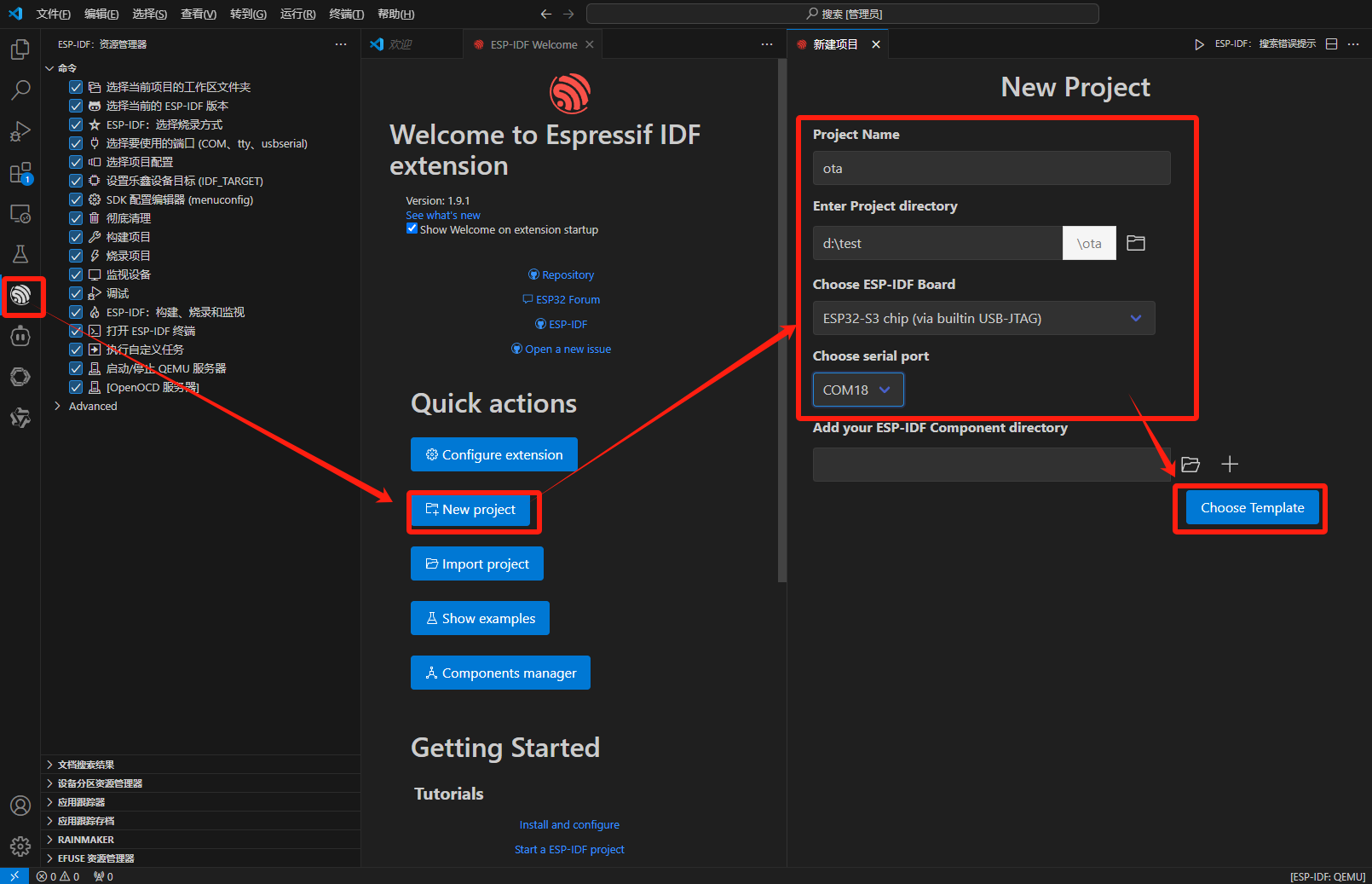
Task: Open the Testing flask icon
Action: pos(20,254)
